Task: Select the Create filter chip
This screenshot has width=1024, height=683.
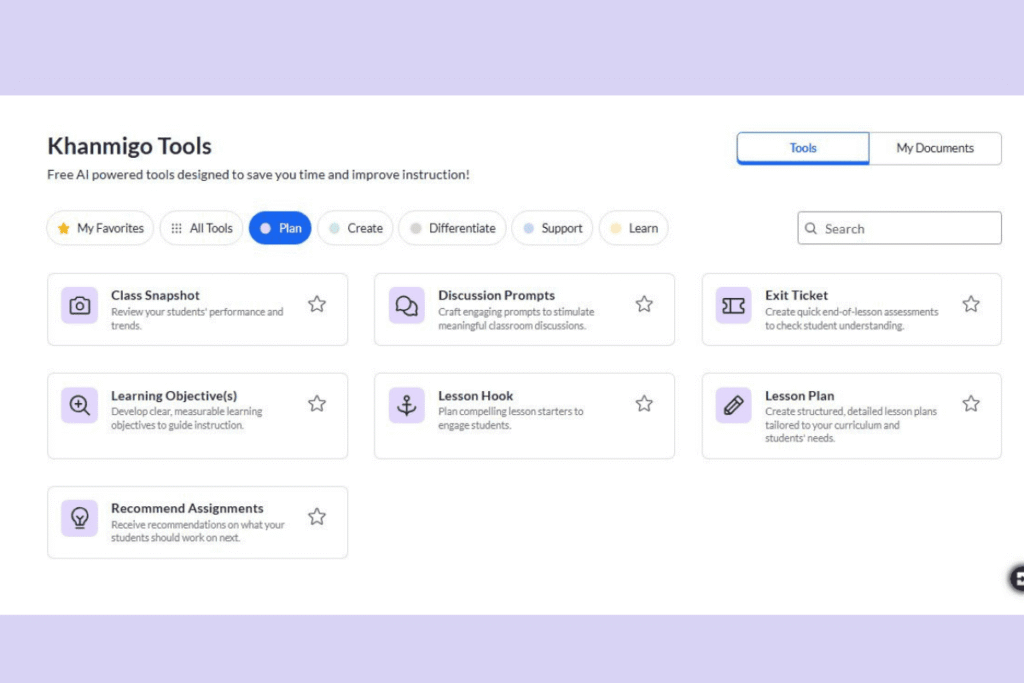Action: [355, 228]
